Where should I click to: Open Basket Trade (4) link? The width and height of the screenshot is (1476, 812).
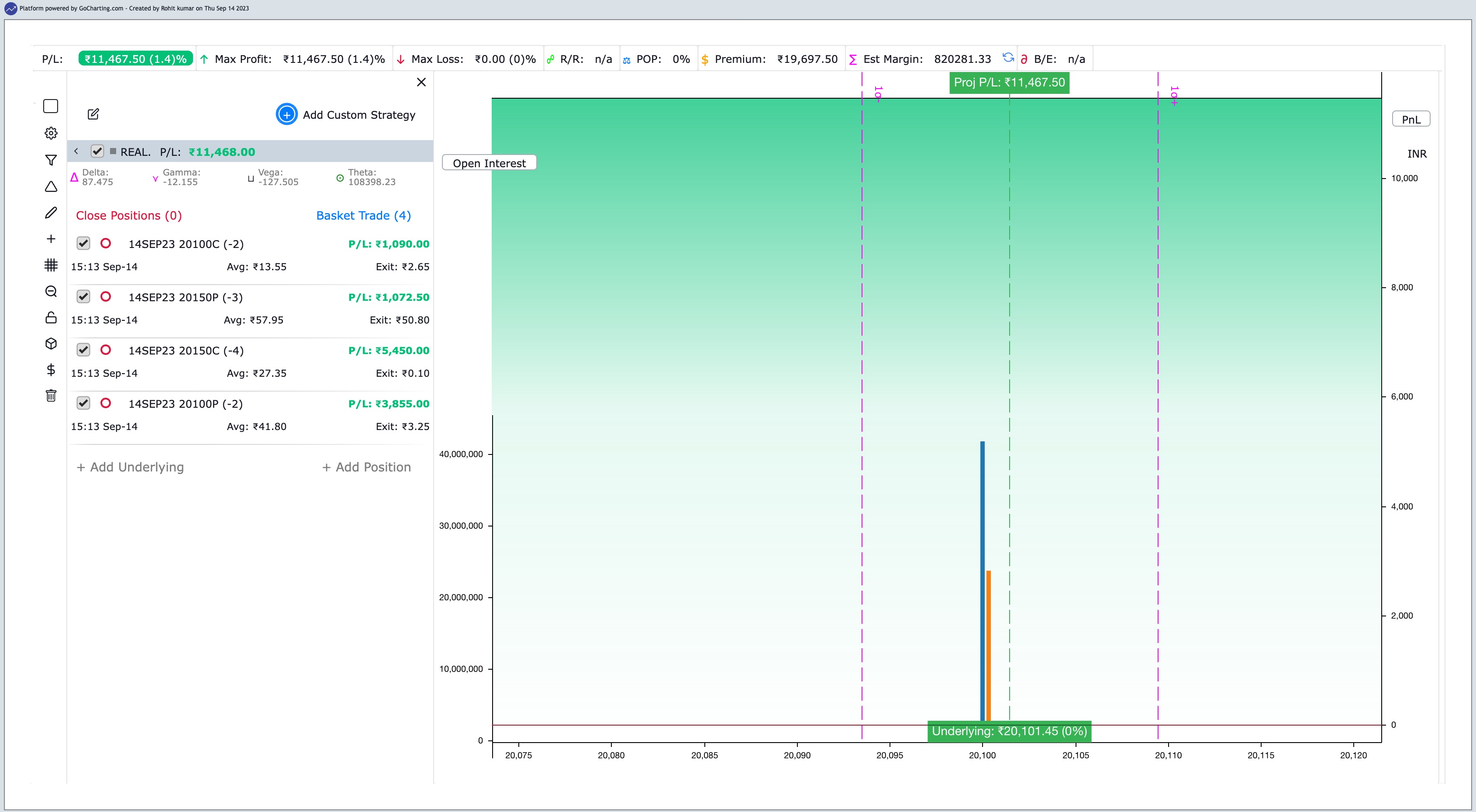[363, 215]
